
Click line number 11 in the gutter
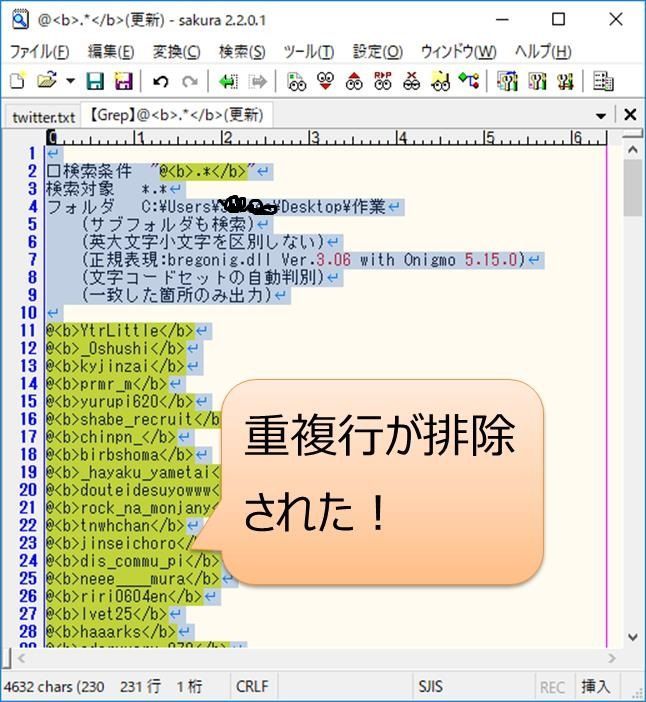point(28,330)
